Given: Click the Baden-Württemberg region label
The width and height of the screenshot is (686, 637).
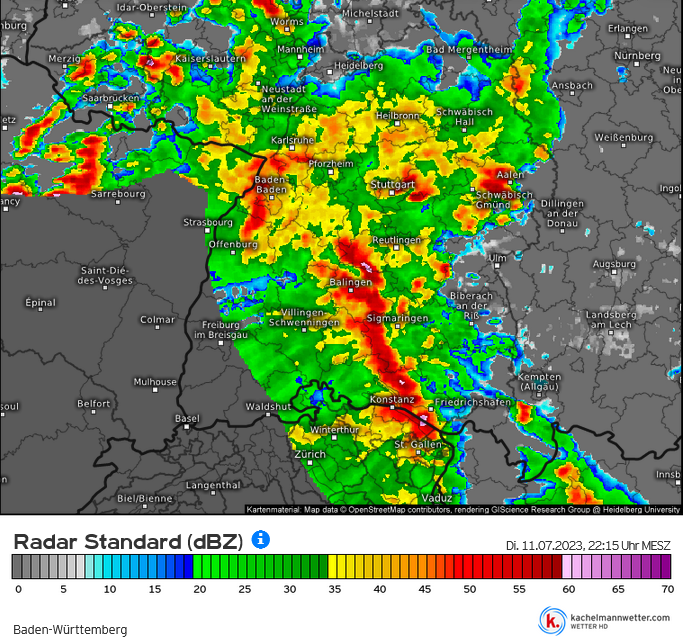Looking at the screenshot, I should 70,630.
